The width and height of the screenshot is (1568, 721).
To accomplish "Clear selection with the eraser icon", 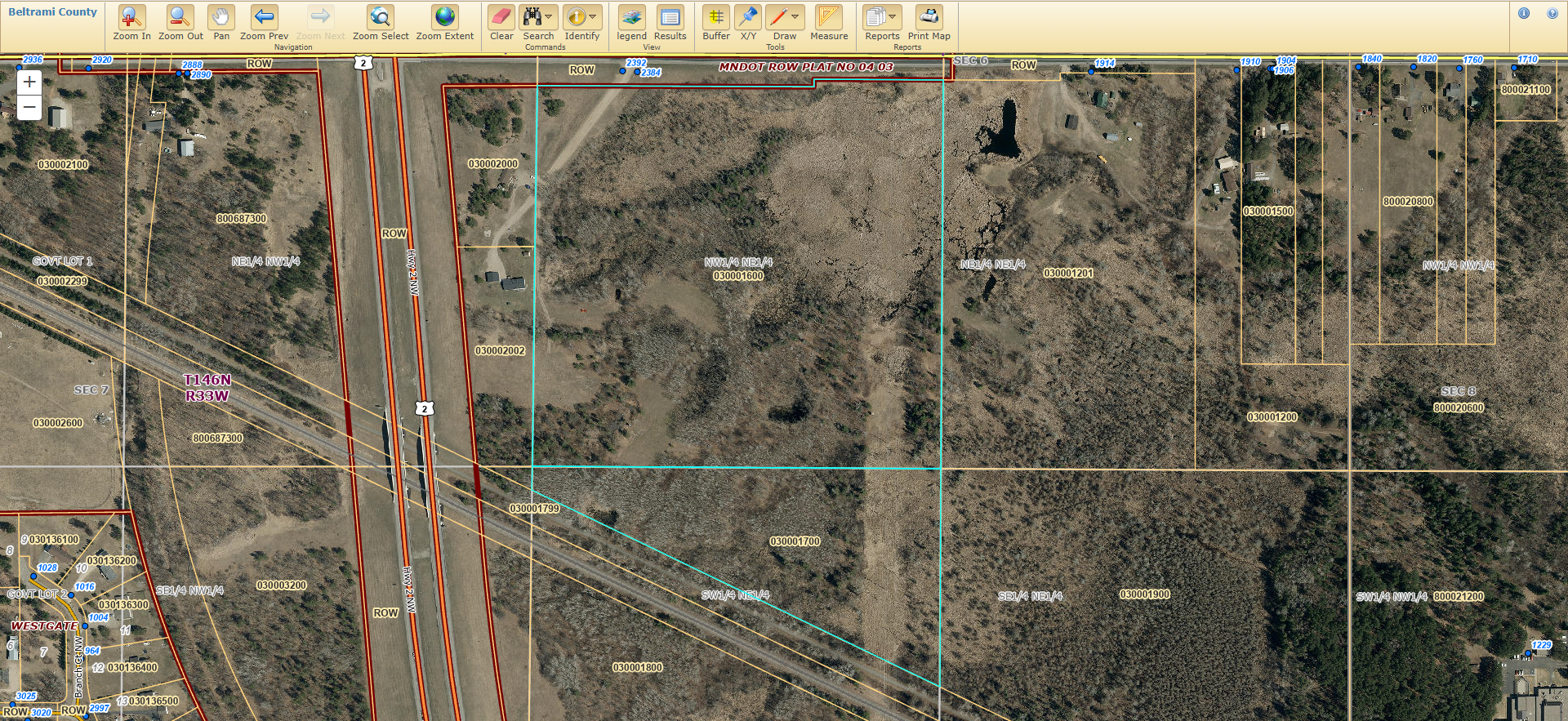I will [501, 17].
